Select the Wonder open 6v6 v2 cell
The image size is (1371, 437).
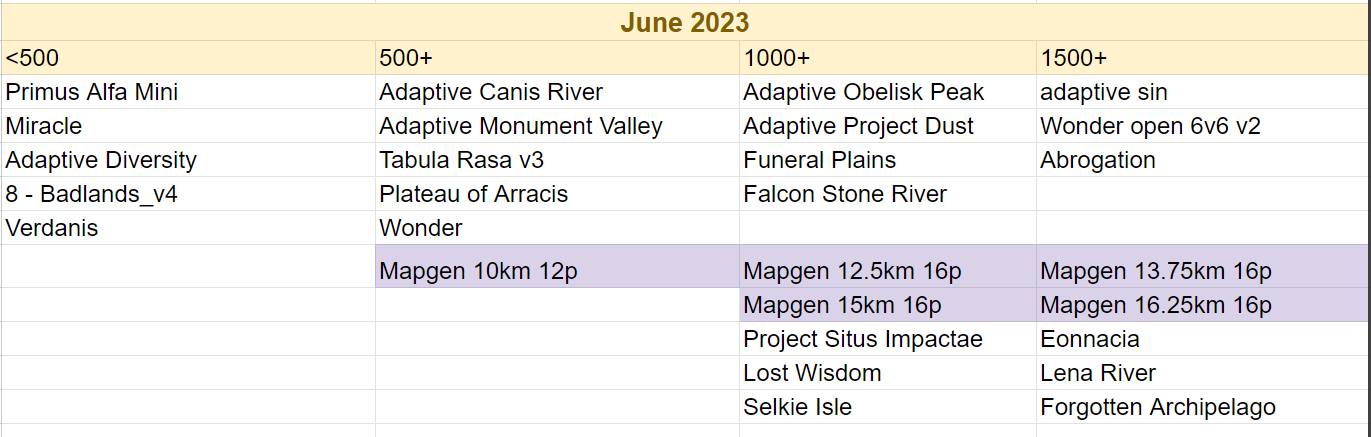1203,126
